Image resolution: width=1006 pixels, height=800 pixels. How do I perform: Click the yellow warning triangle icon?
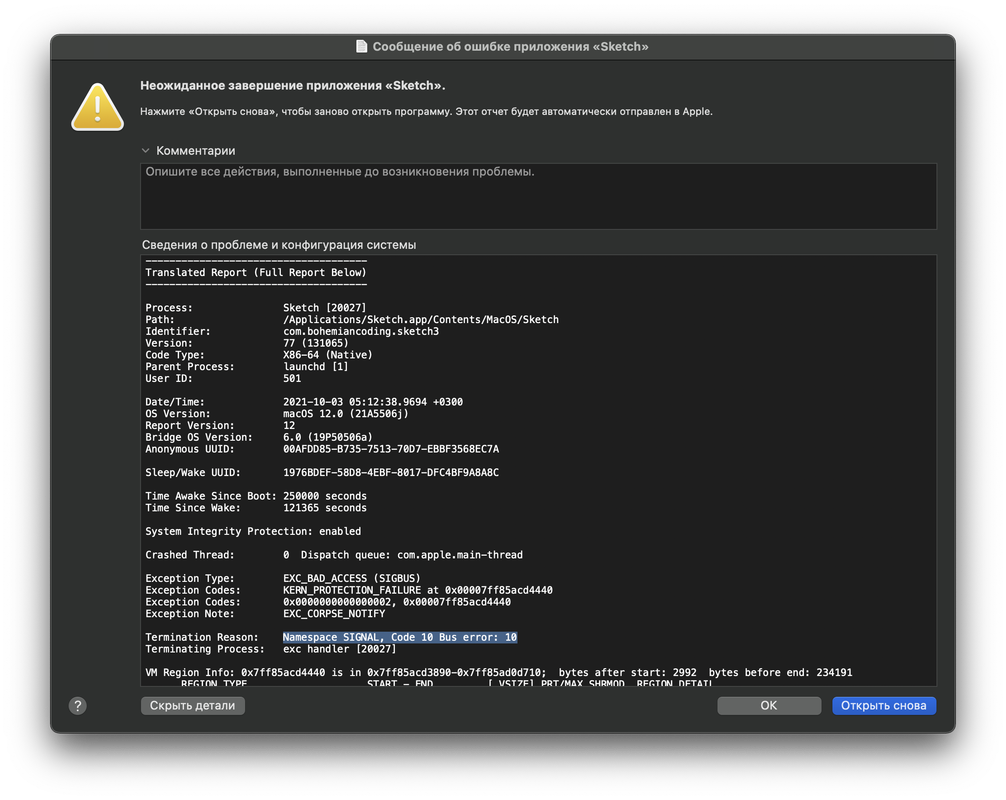coord(98,107)
